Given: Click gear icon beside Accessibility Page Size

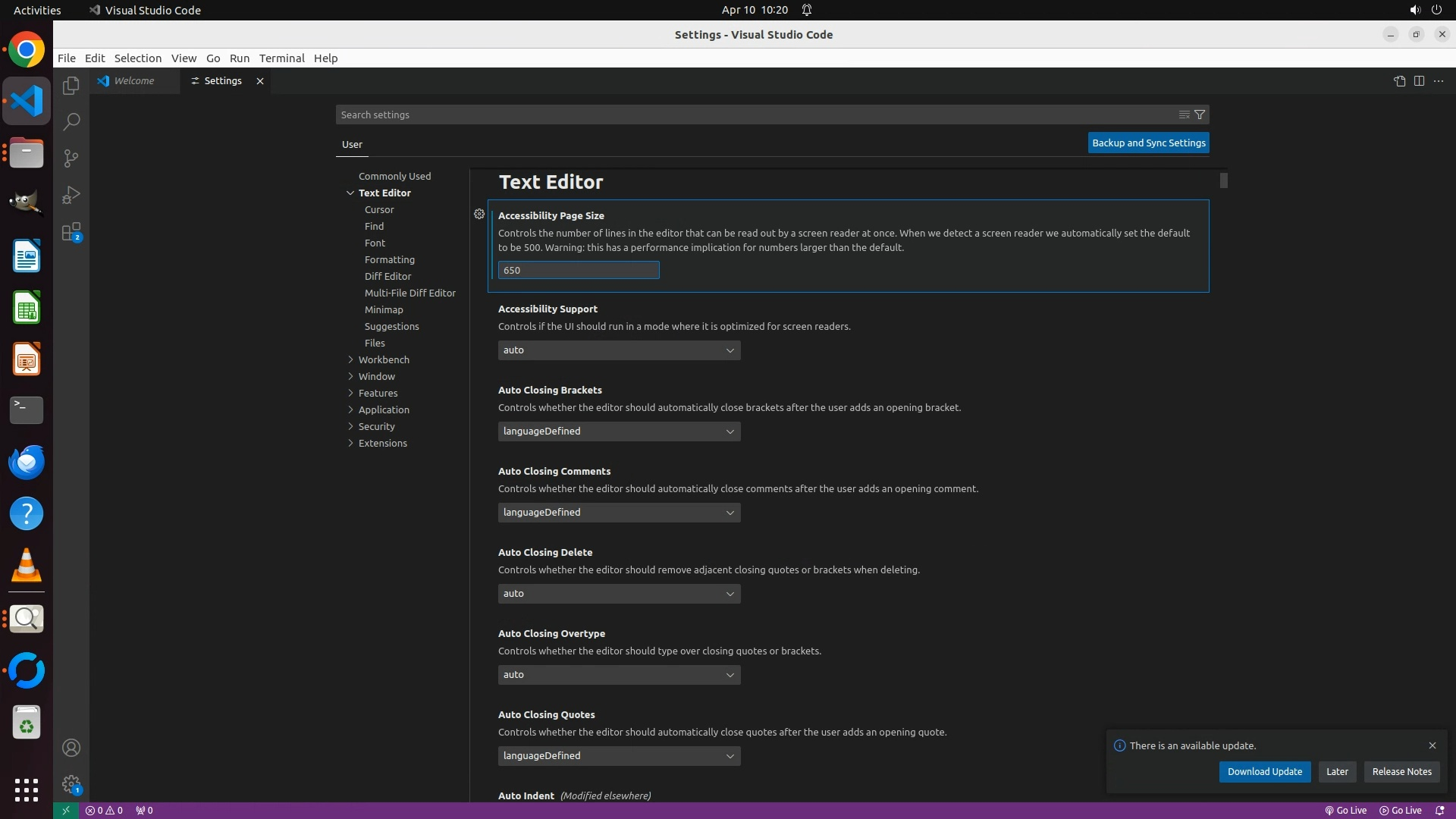Looking at the screenshot, I should [x=479, y=215].
